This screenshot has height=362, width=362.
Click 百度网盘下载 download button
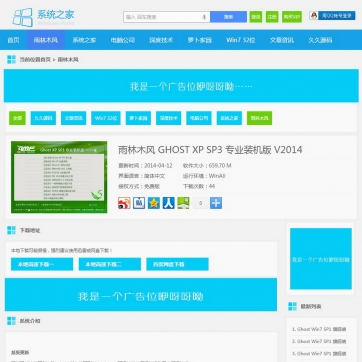(x=177, y=264)
